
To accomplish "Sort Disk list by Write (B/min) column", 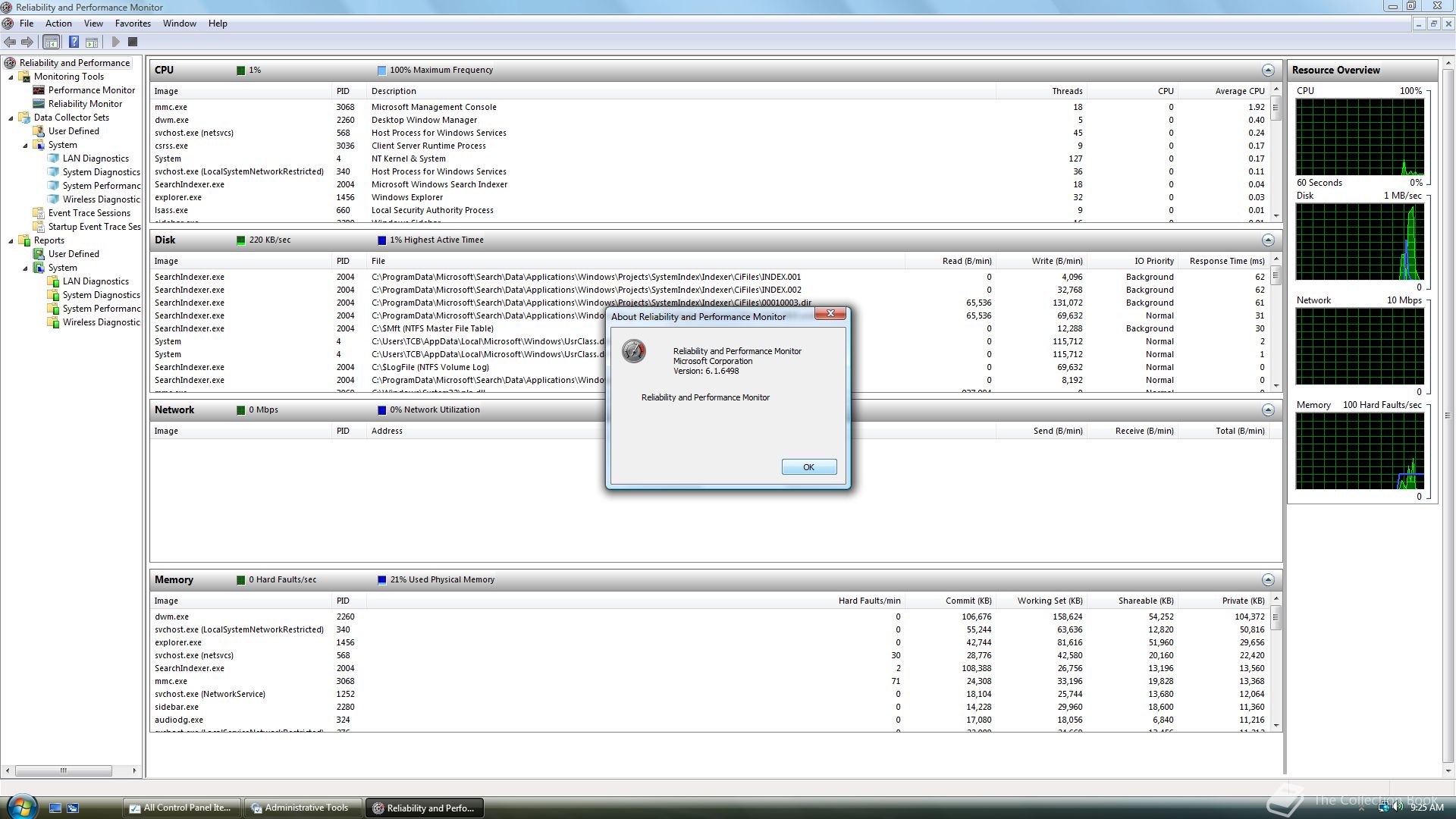I will (x=1041, y=261).
